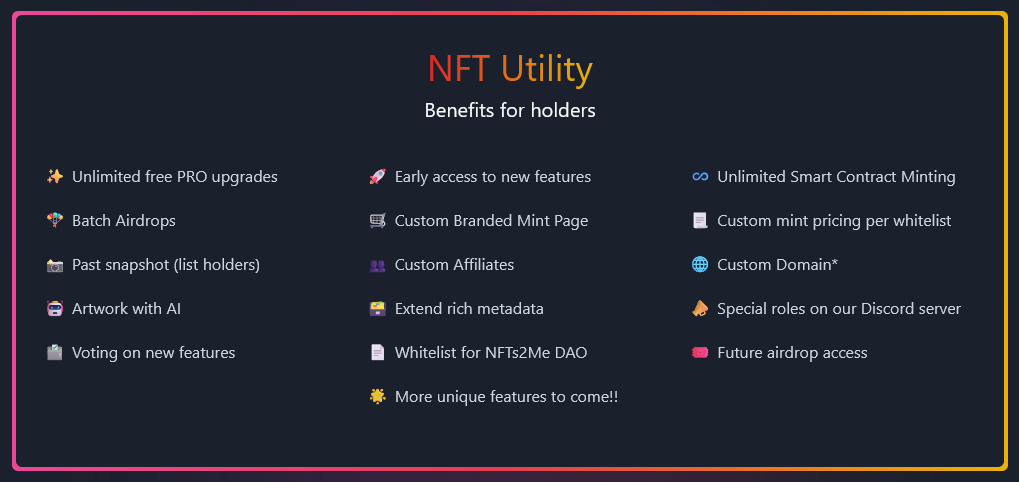Click the sparkles icon beside PRO upgrades
Viewport: 1019px width, 482px height.
coord(55,177)
